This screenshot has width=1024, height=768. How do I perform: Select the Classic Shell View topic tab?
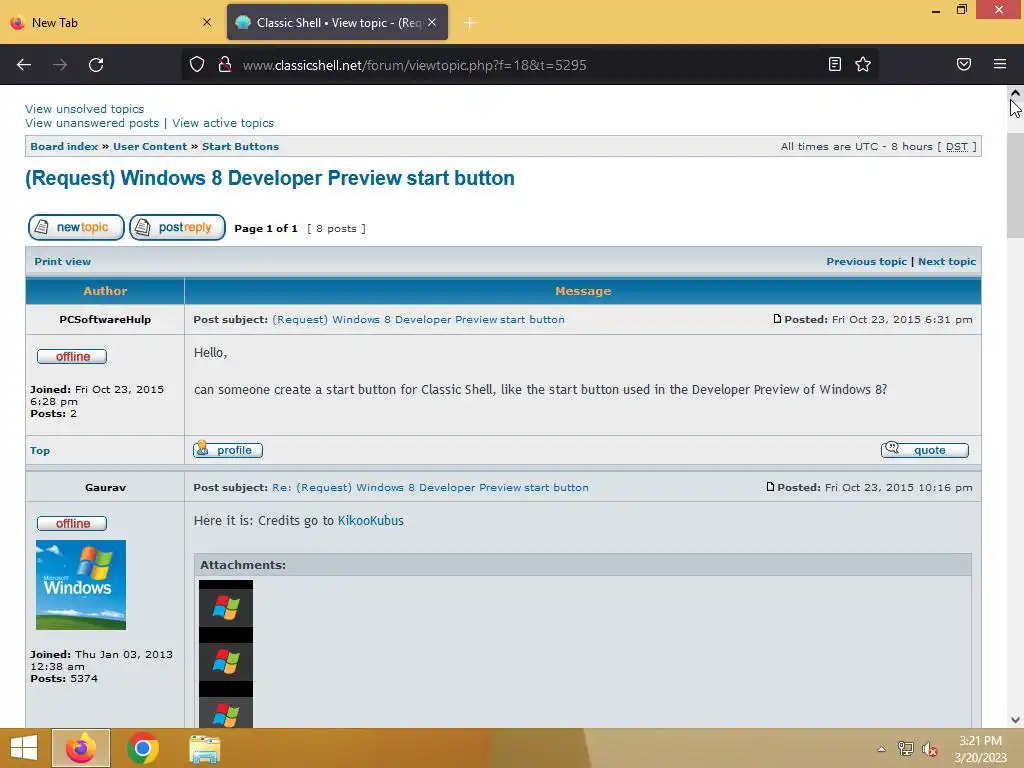click(338, 22)
